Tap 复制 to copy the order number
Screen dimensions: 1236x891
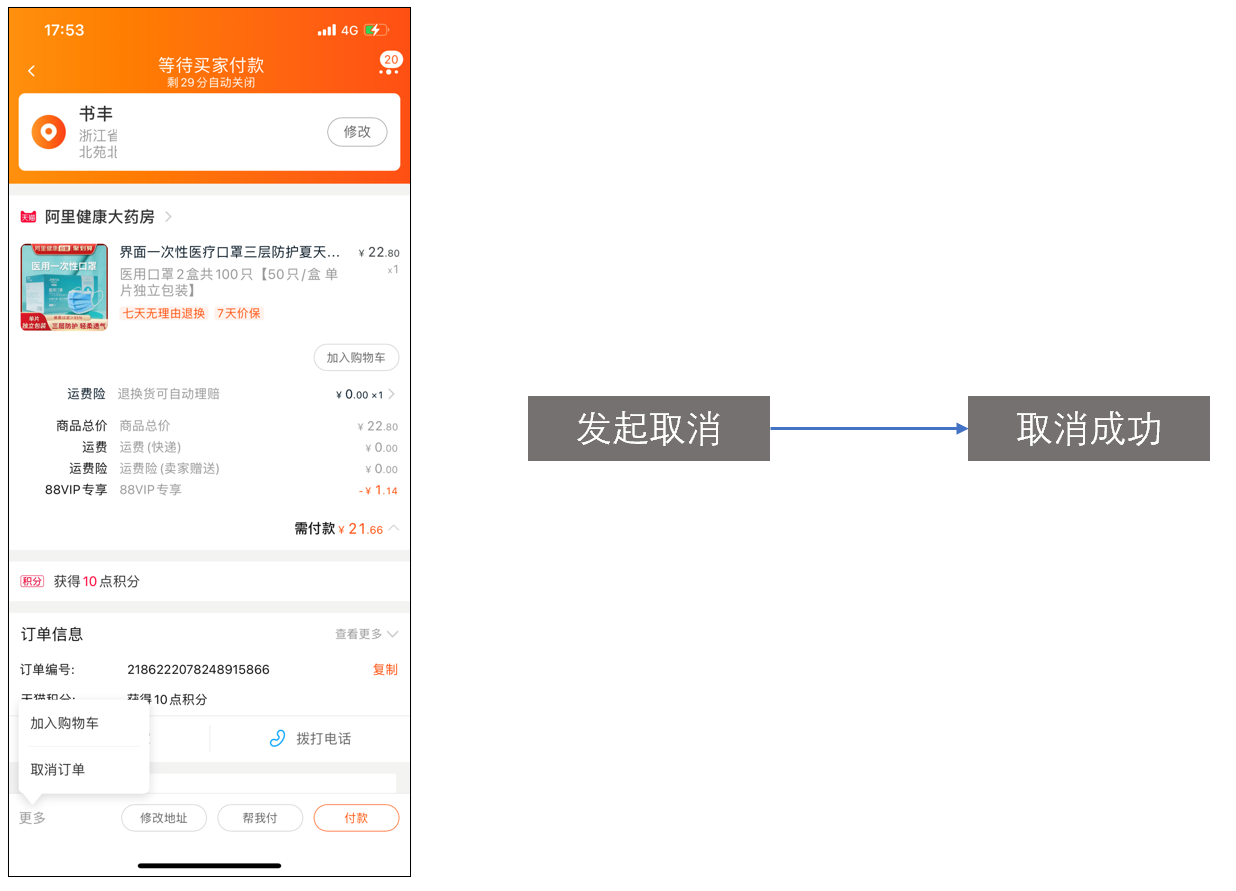tap(386, 669)
